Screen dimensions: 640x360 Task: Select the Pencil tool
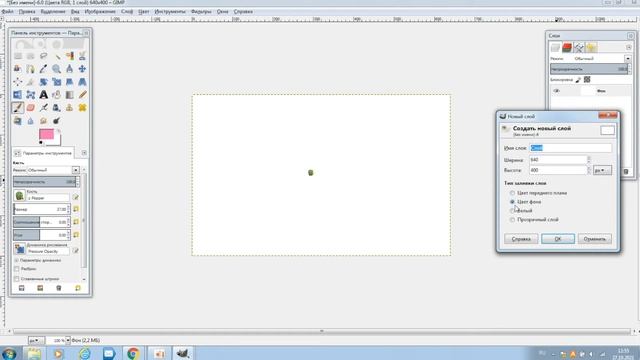pos(82,95)
